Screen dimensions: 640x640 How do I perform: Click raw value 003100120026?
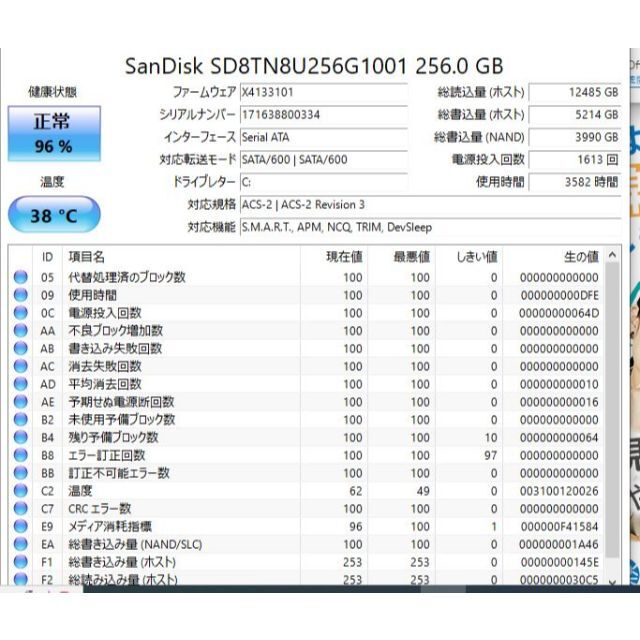click(x=559, y=491)
